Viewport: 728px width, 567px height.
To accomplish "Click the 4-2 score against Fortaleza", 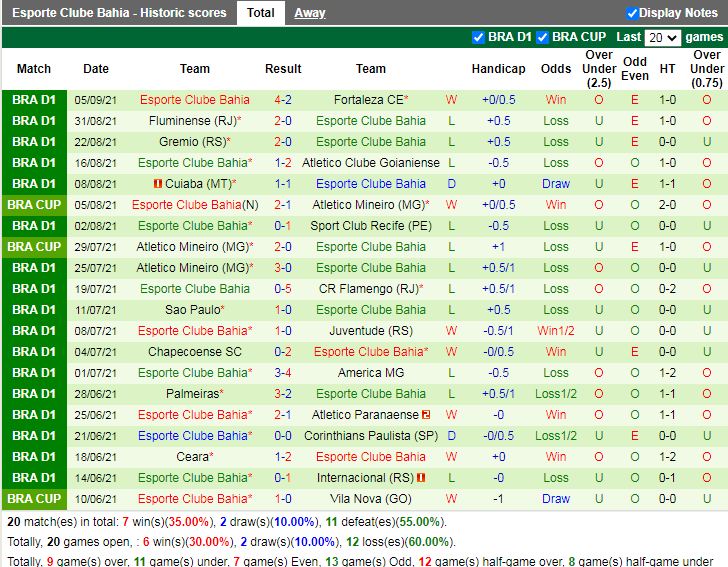I will tap(283, 100).
